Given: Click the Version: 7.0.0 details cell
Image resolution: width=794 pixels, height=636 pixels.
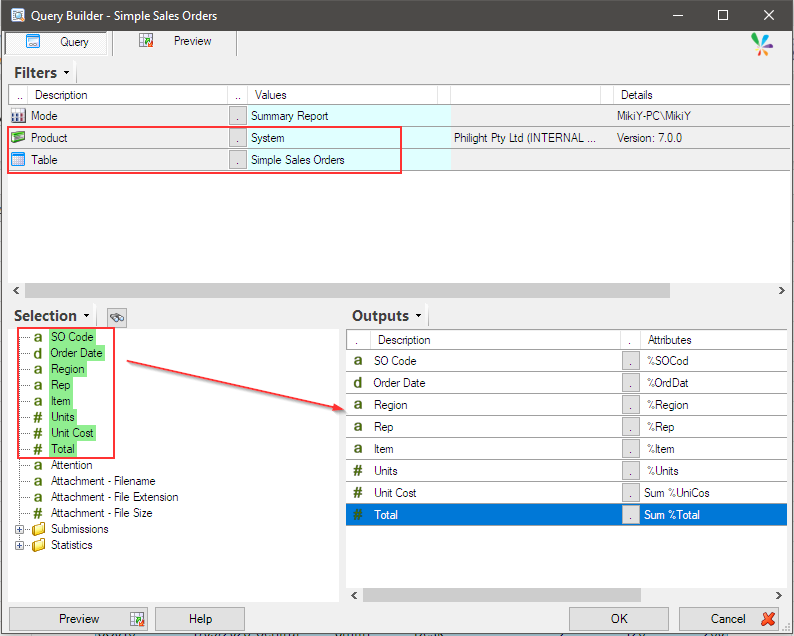Looking at the screenshot, I should click(x=649, y=138).
